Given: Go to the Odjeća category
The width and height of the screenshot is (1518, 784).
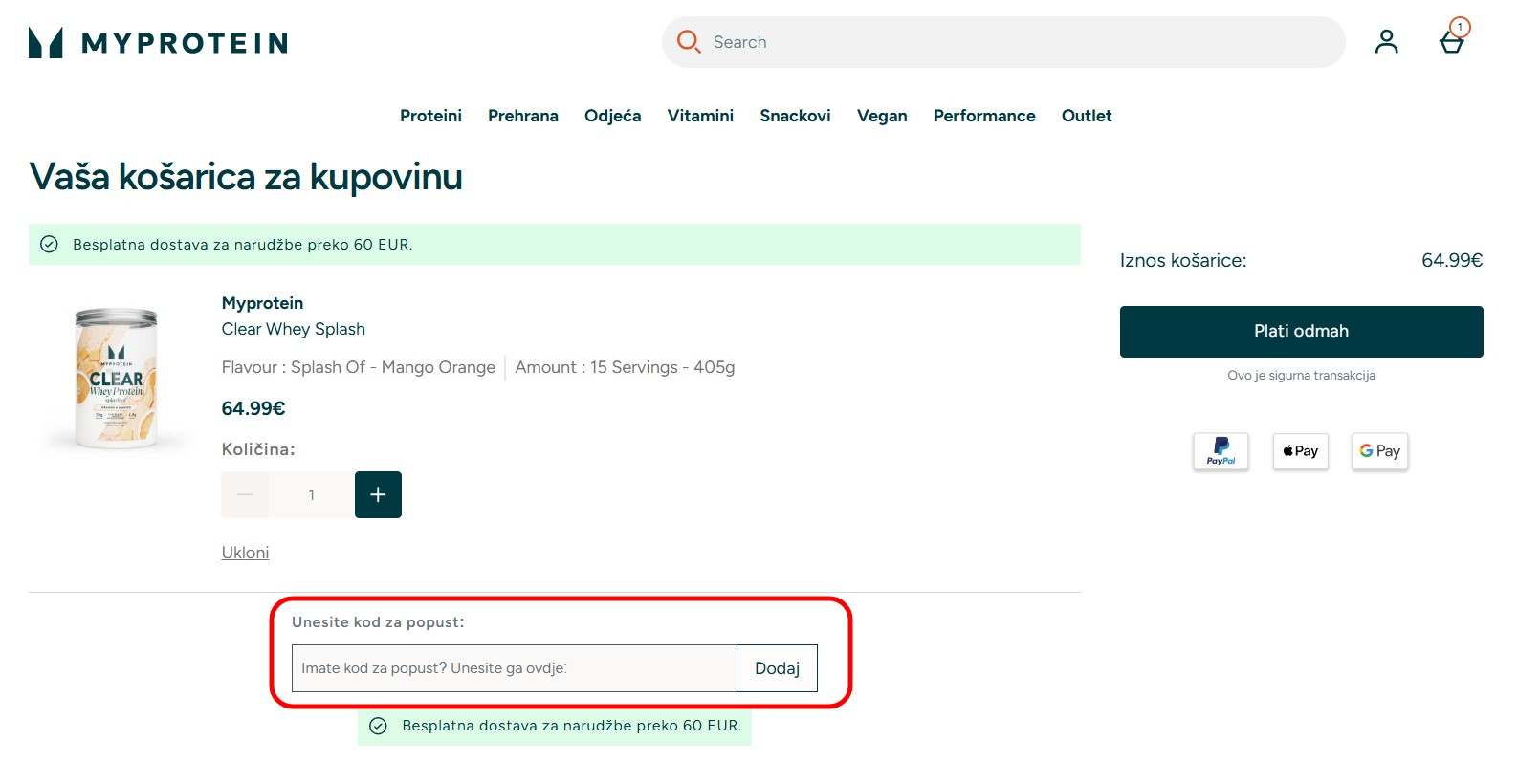Looking at the screenshot, I should [x=612, y=116].
